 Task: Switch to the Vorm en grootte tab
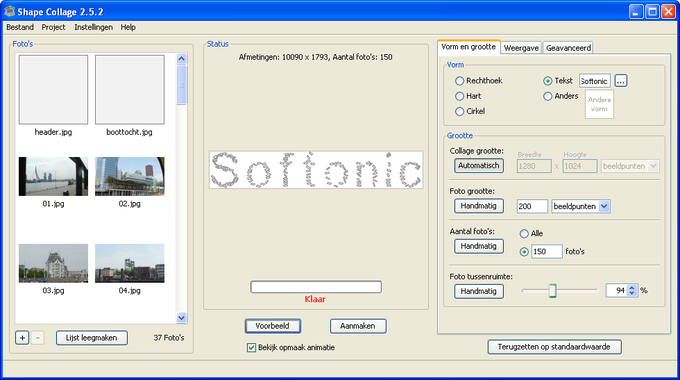468,47
